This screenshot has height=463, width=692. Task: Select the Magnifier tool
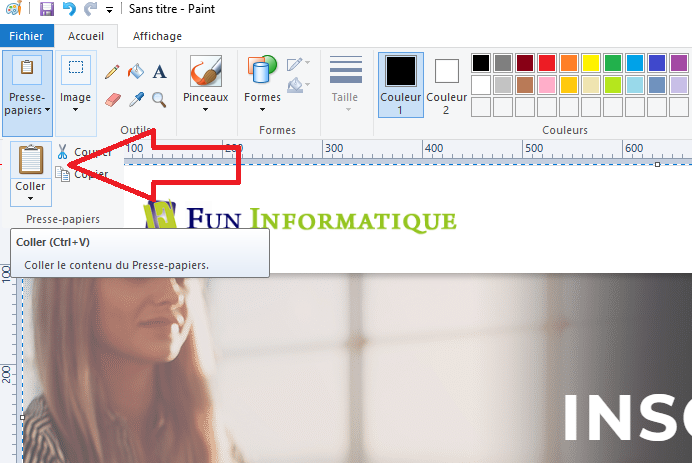pos(159,98)
